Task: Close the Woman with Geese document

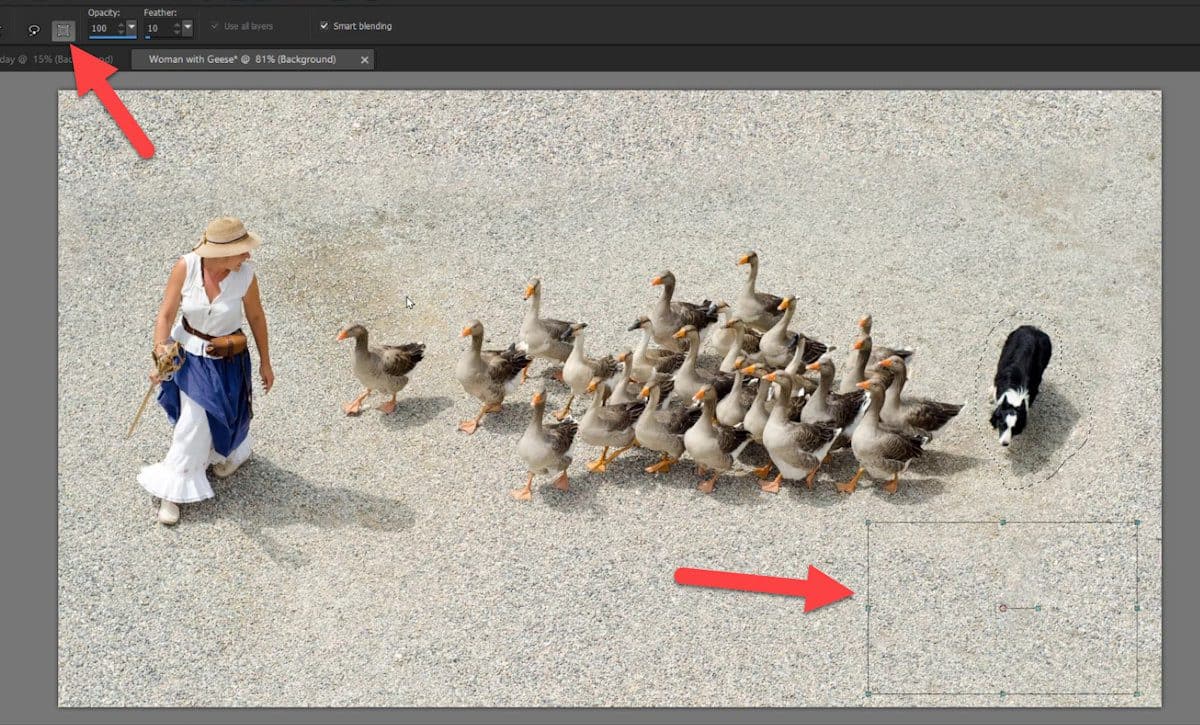Action: pos(364,60)
